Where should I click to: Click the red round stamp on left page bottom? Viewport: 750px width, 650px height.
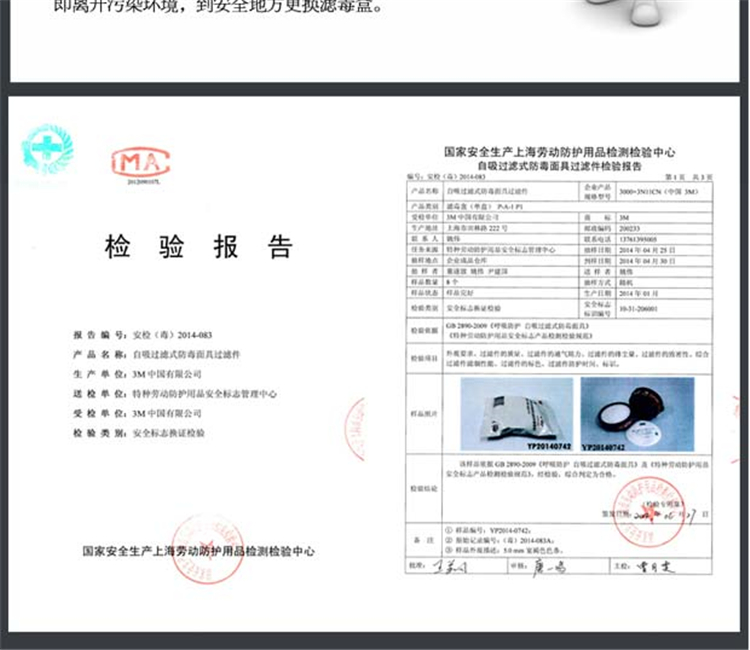[198, 539]
